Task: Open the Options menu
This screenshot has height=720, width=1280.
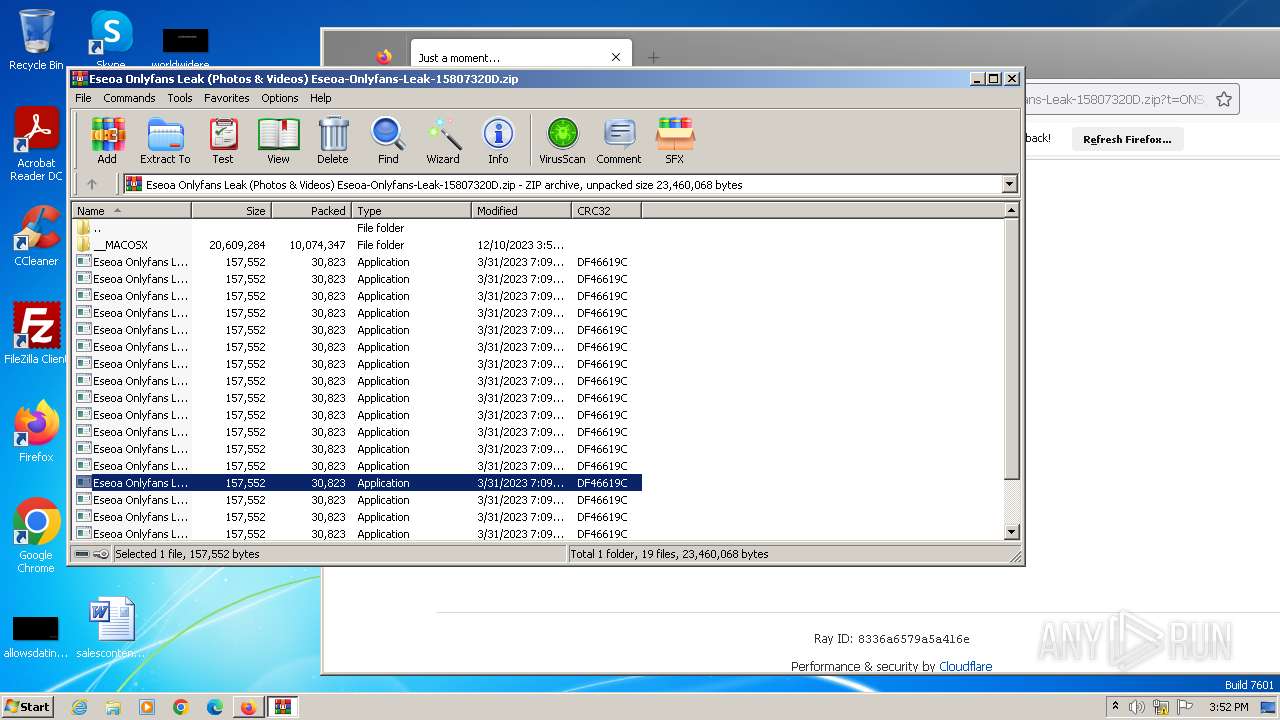Action: point(280,98)
